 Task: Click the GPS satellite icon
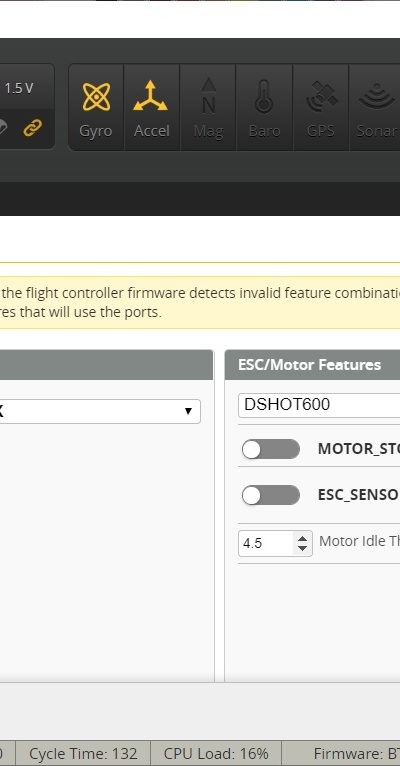(321, 96)
